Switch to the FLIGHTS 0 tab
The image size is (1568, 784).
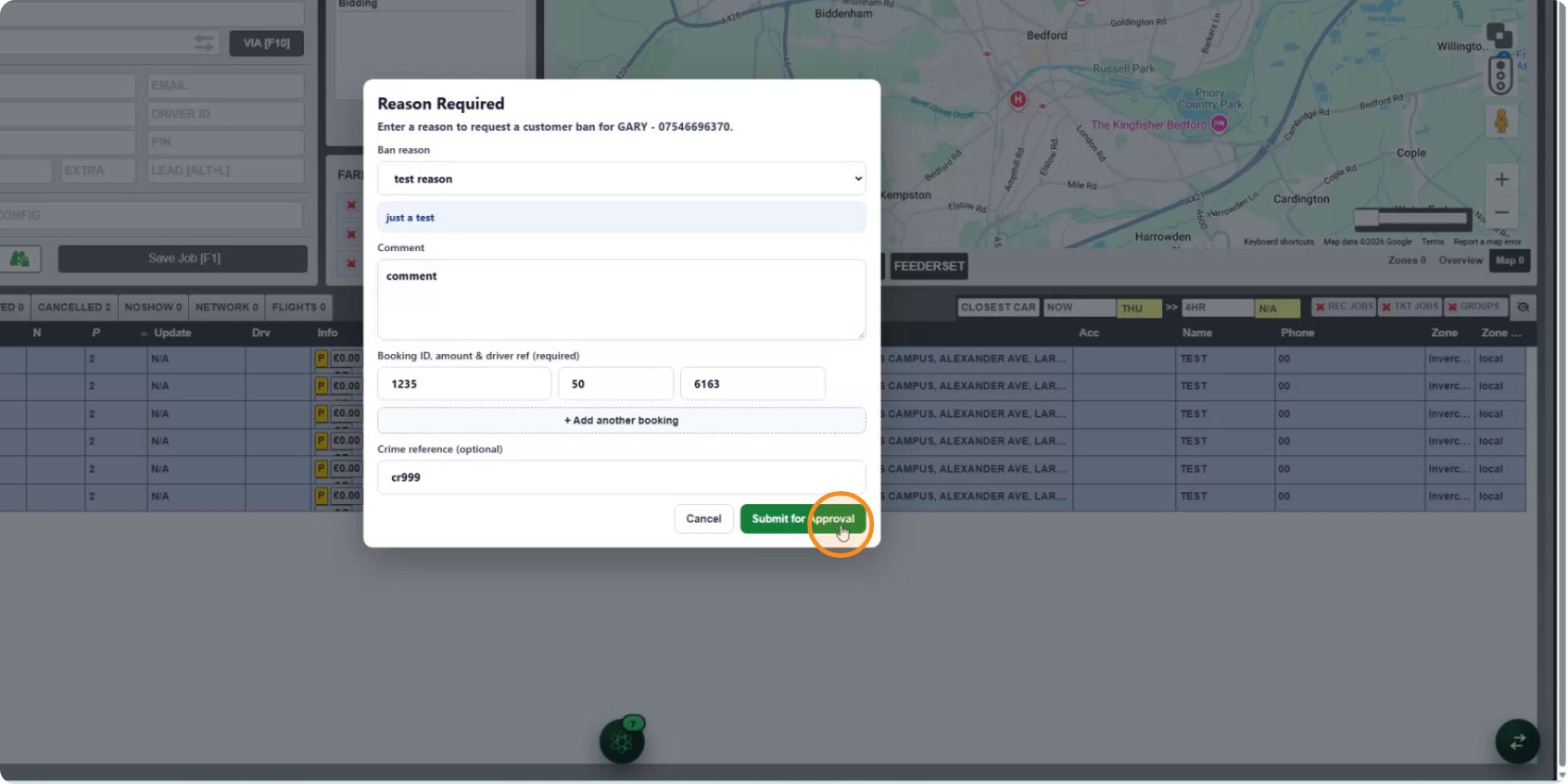click(298, 308)
